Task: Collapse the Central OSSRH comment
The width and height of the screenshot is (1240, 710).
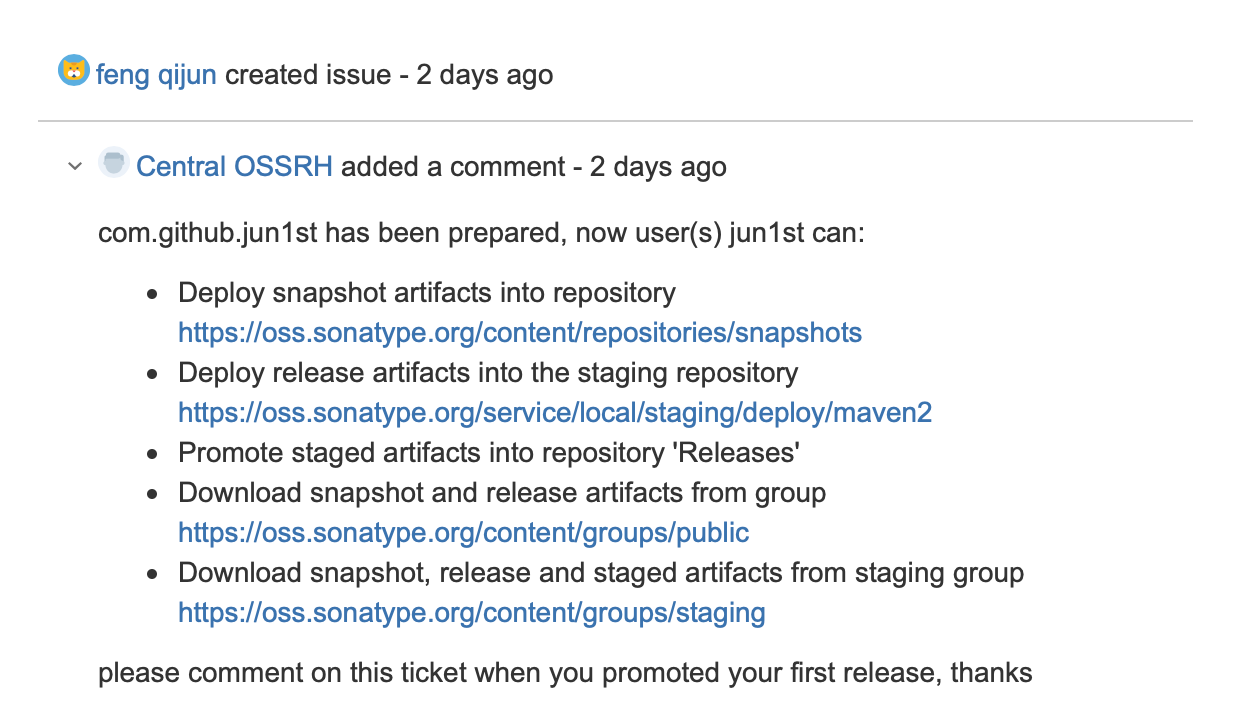Action: 74,166
